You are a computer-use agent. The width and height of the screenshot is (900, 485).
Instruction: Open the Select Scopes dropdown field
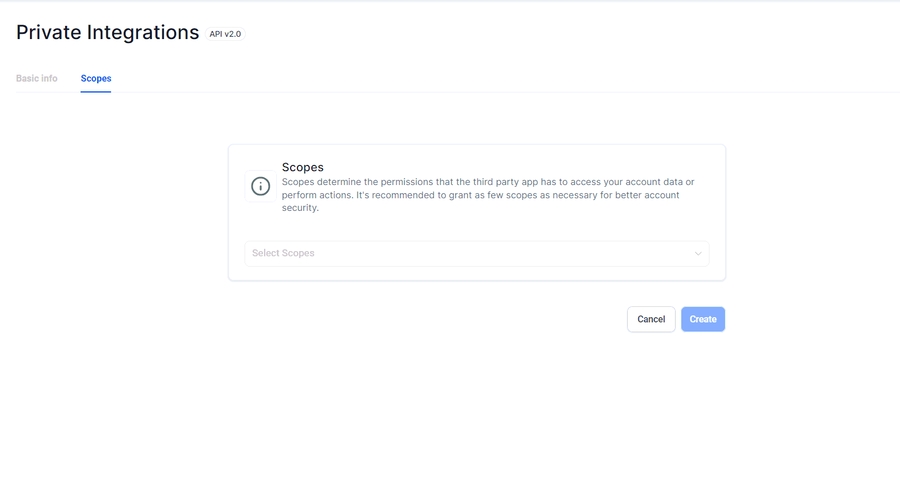pyautogui.click(x=476, y=254)
